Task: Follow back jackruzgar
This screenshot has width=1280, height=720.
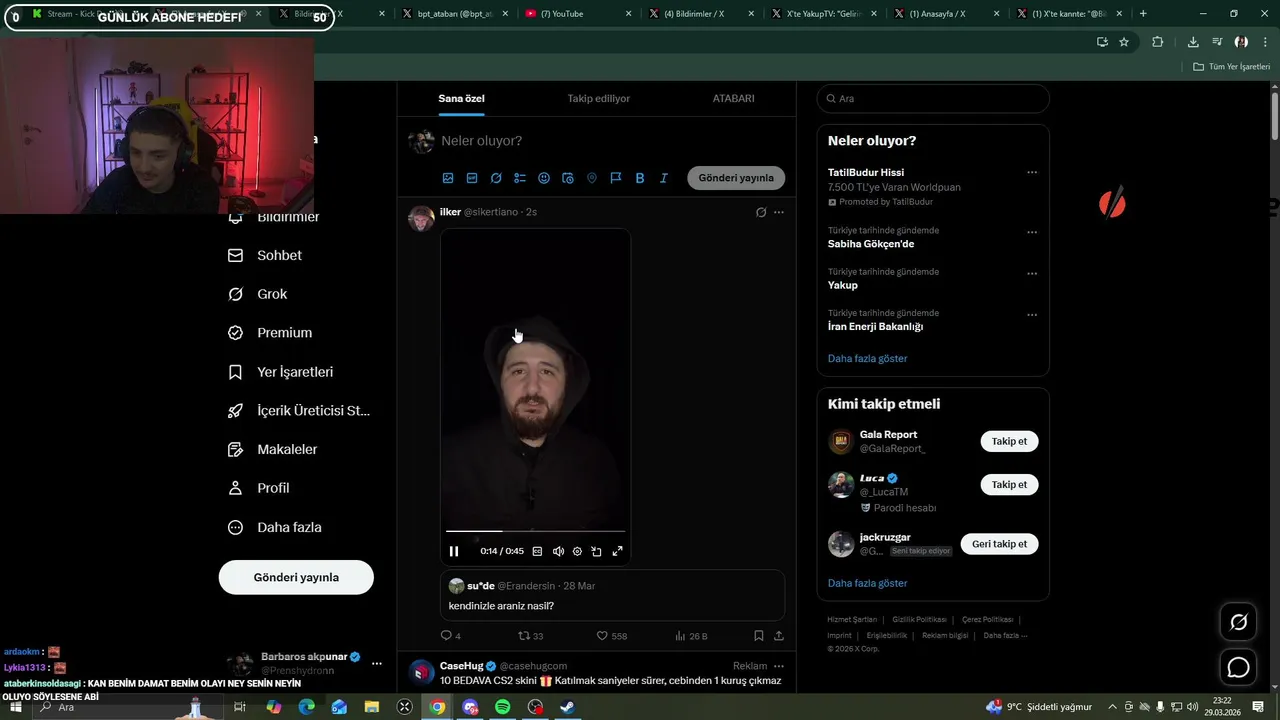Action: 999,544
